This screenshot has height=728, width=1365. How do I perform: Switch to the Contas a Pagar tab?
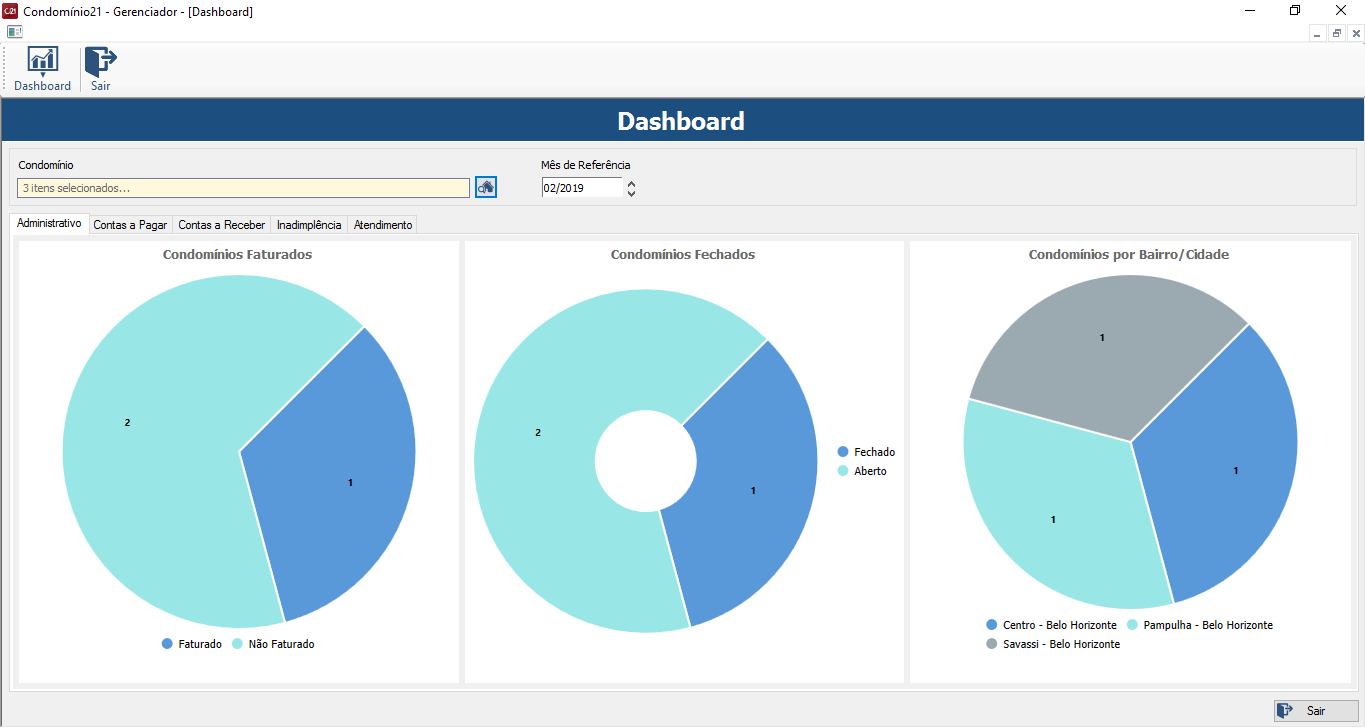[x=130, y=225]
